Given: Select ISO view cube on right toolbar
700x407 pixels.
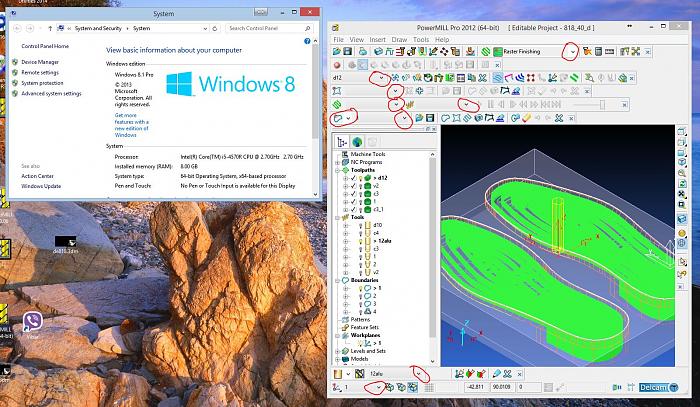Looking at the screenshot, I should pyautogui.click(x=682, y=162).
